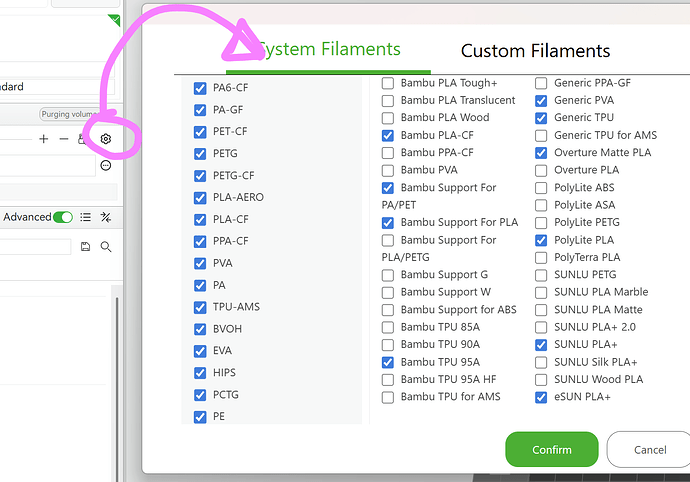
Task: Switch to System Filaments tab
Action: (328, 49)
